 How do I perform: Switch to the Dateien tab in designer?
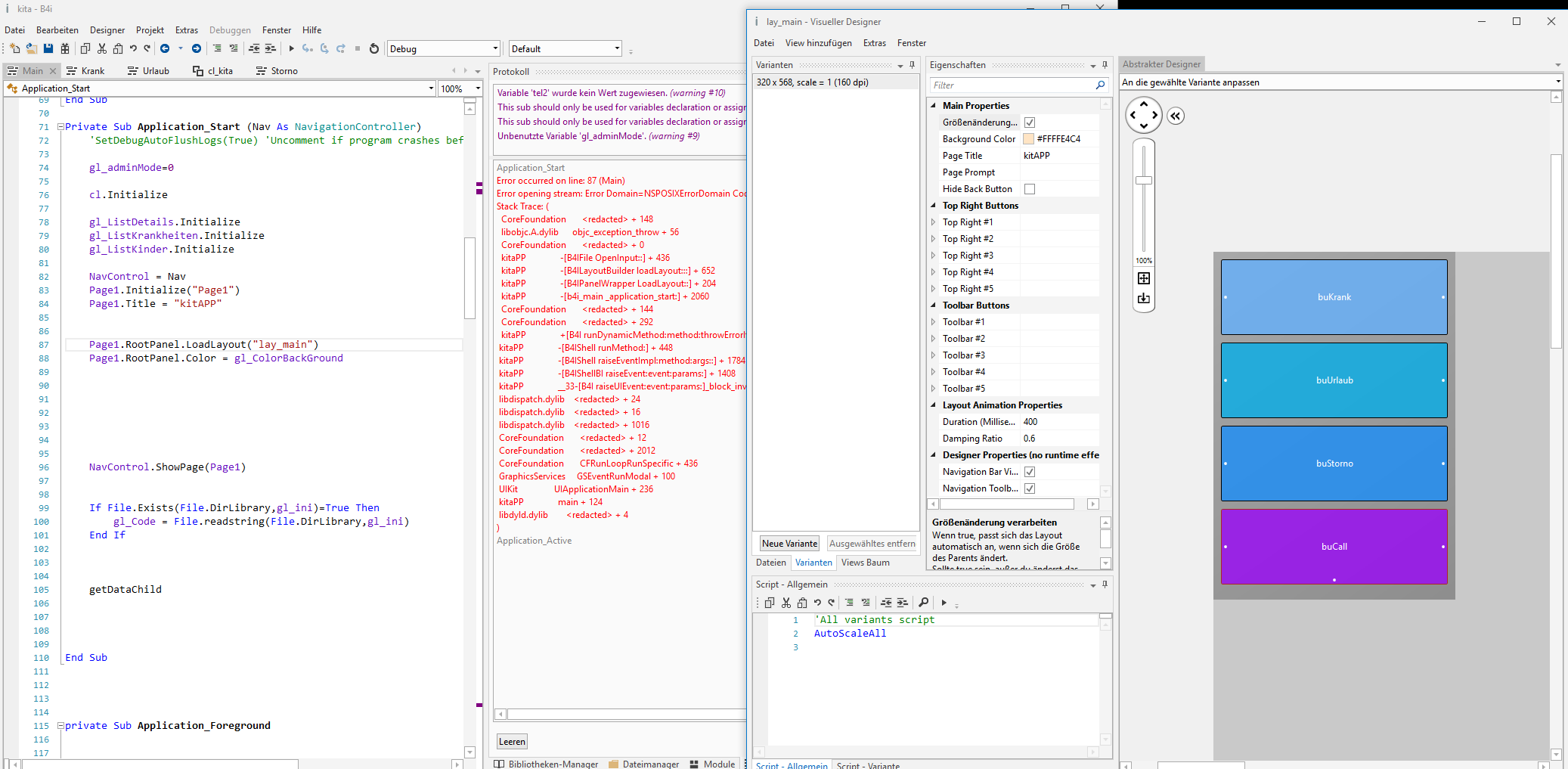[770, 563]
